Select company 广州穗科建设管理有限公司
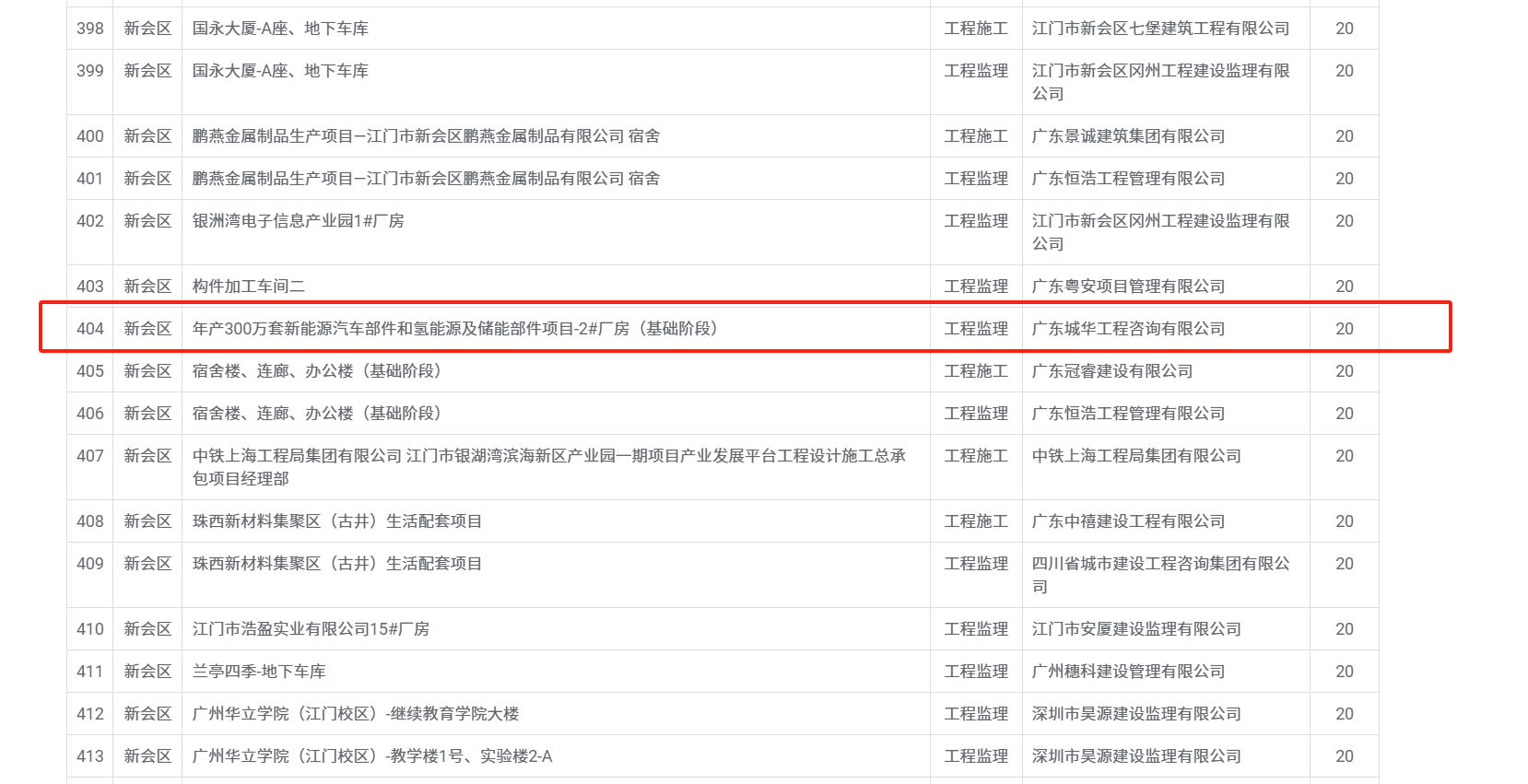Image resolution: width=1528 pixels, height=784 pixels. click(x=1128, y=672)
